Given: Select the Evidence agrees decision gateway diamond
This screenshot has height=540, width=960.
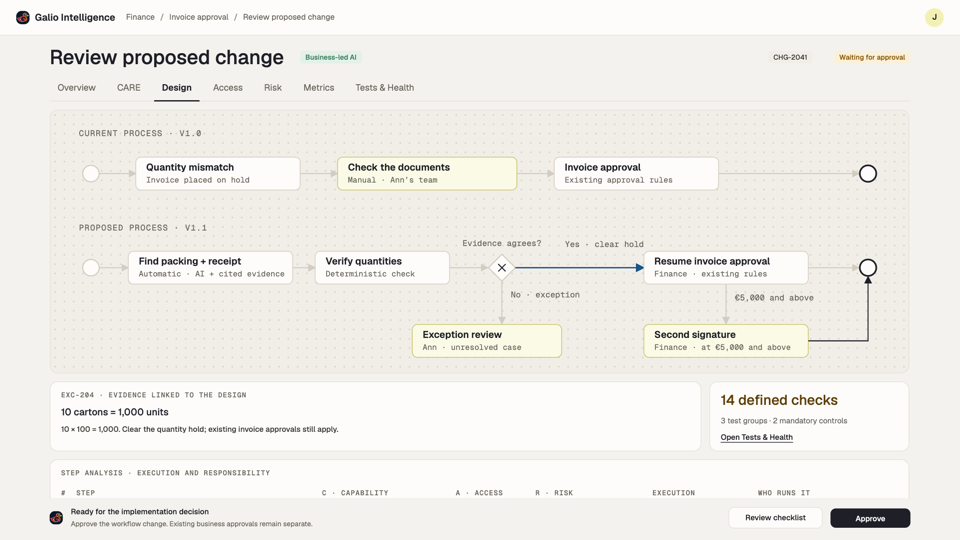Looking at the screenshot, I should 501,268.
